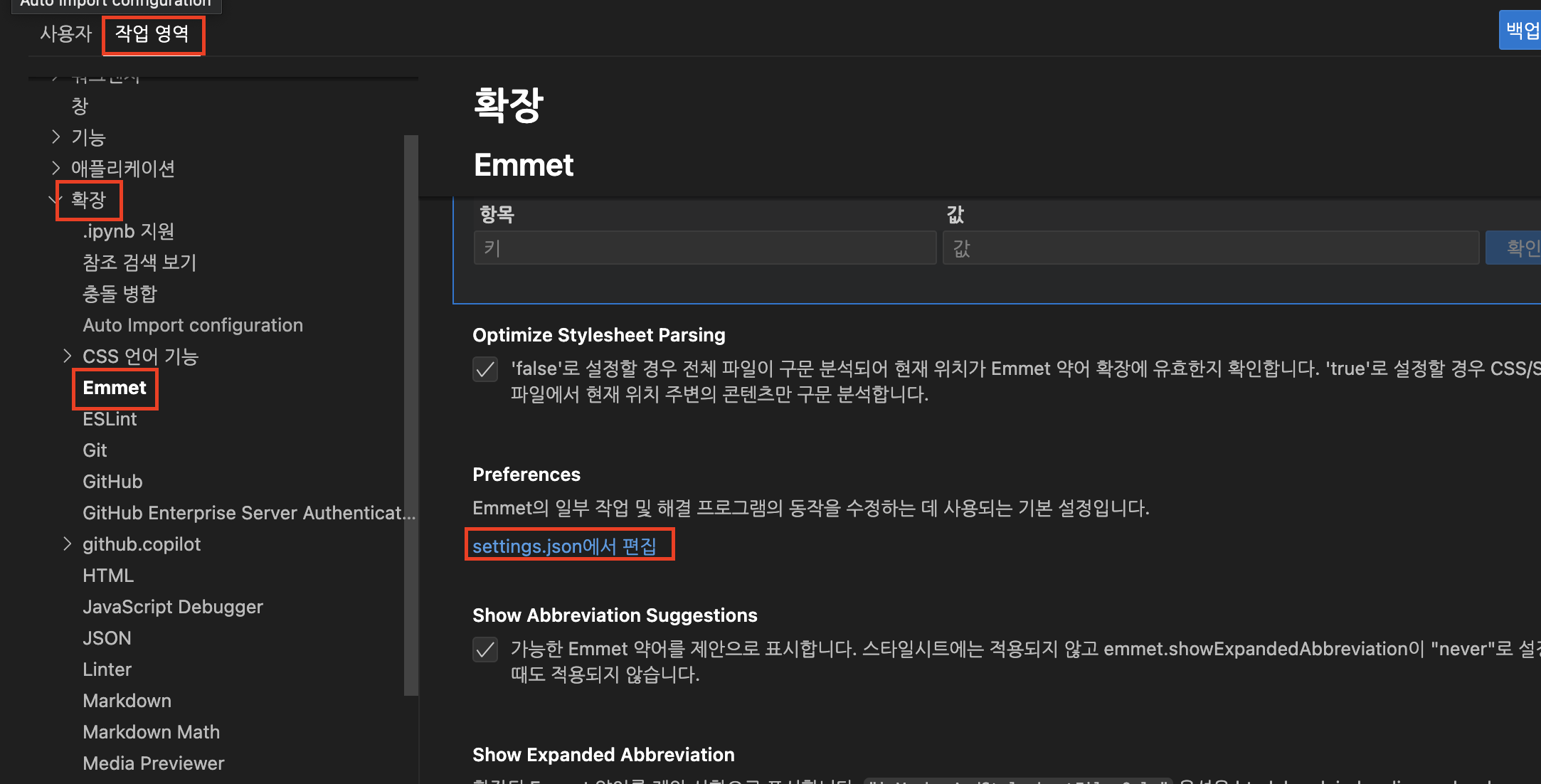
Task: Select Emmet in the settings tree
Action: point(115,388)
